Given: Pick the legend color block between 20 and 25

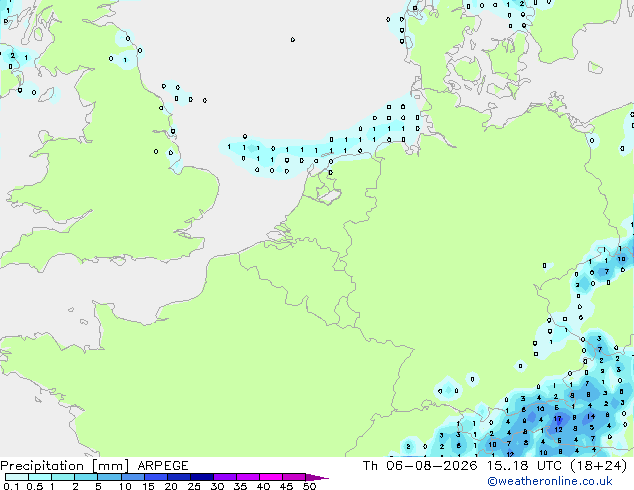Looking at the screenshot, I should coord(179,477).
